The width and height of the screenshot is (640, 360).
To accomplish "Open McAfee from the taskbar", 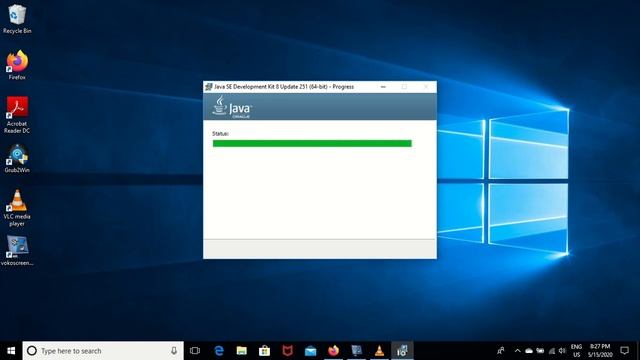I will 287,351.
